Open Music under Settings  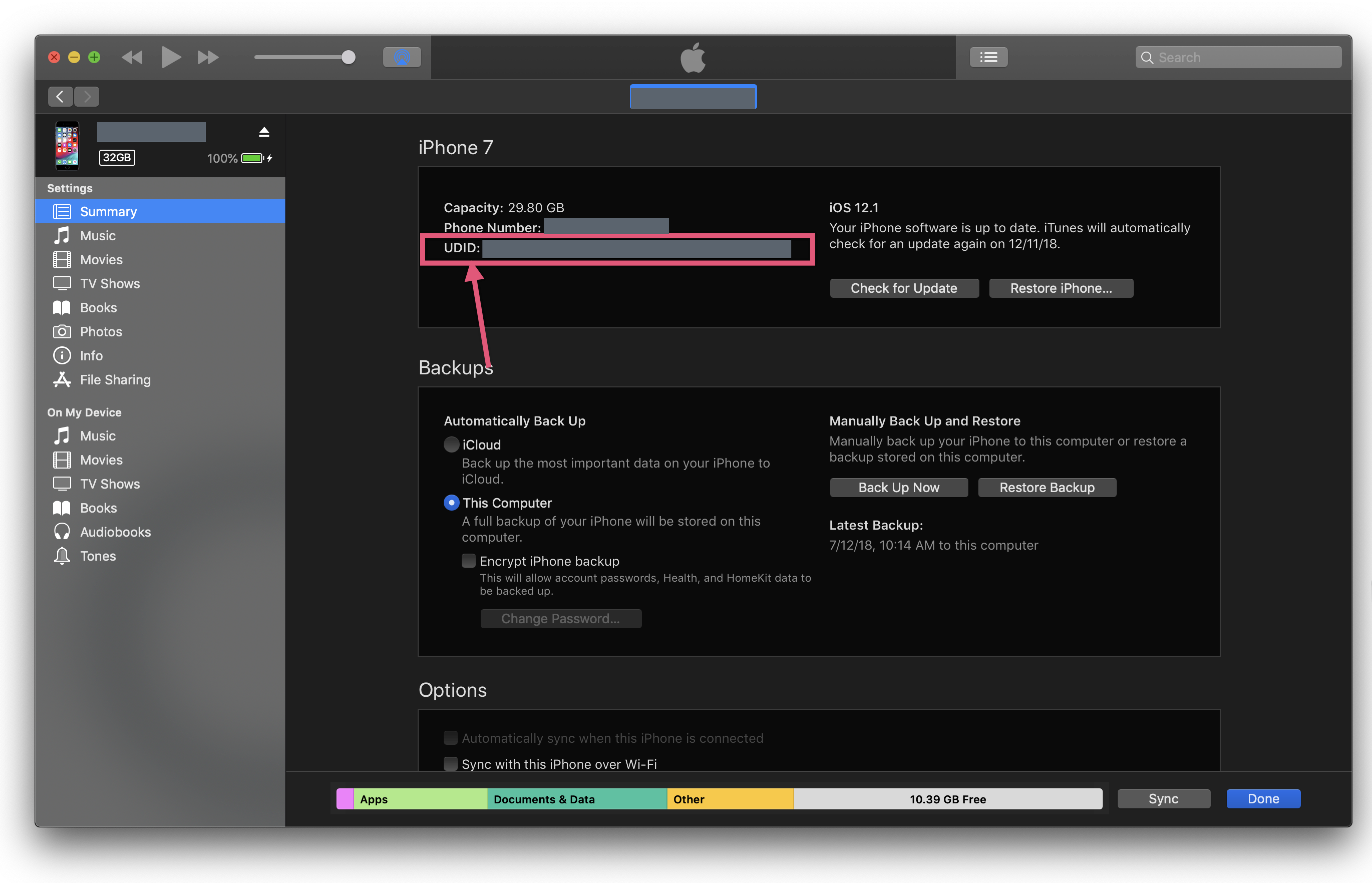pos(160,236)
